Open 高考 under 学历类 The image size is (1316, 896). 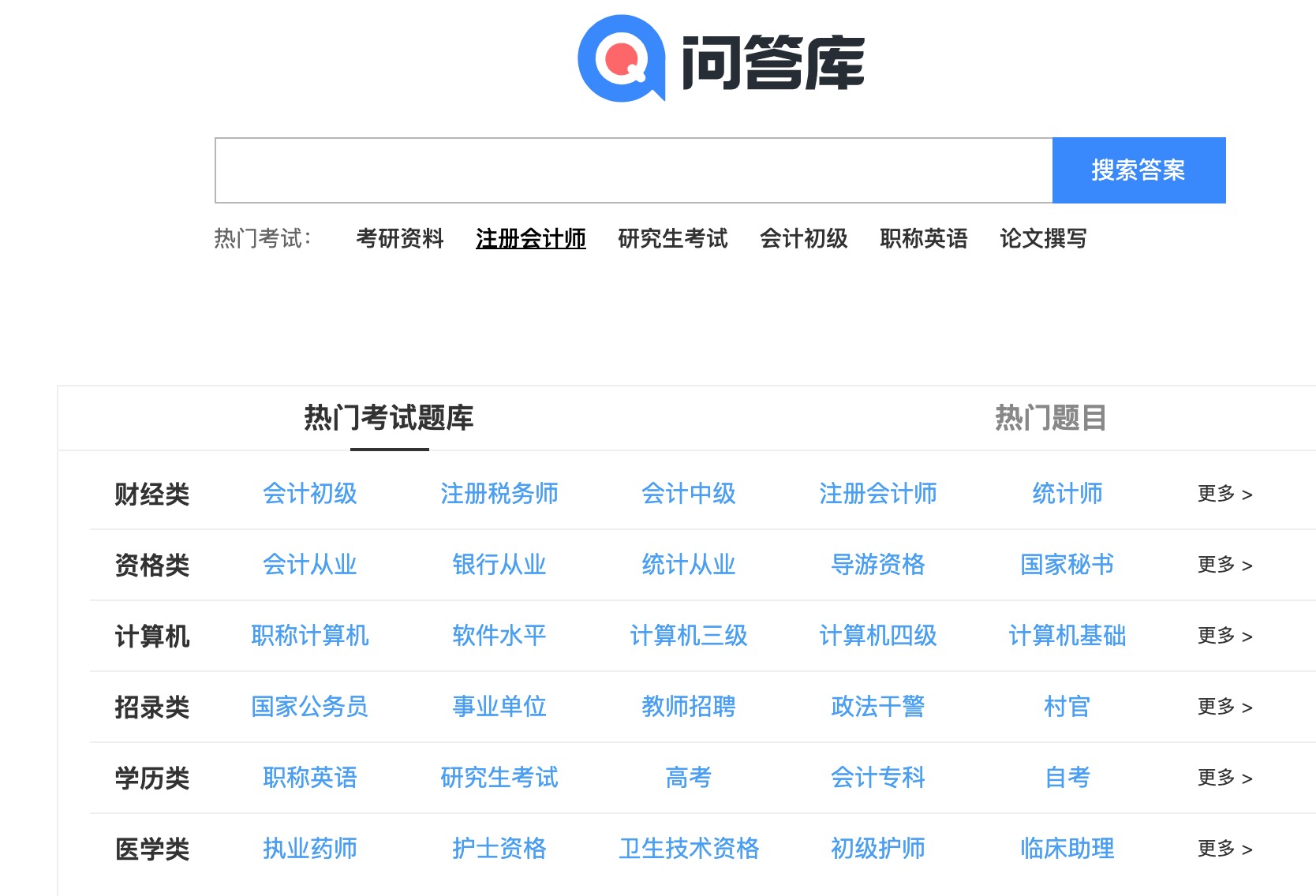689,778
